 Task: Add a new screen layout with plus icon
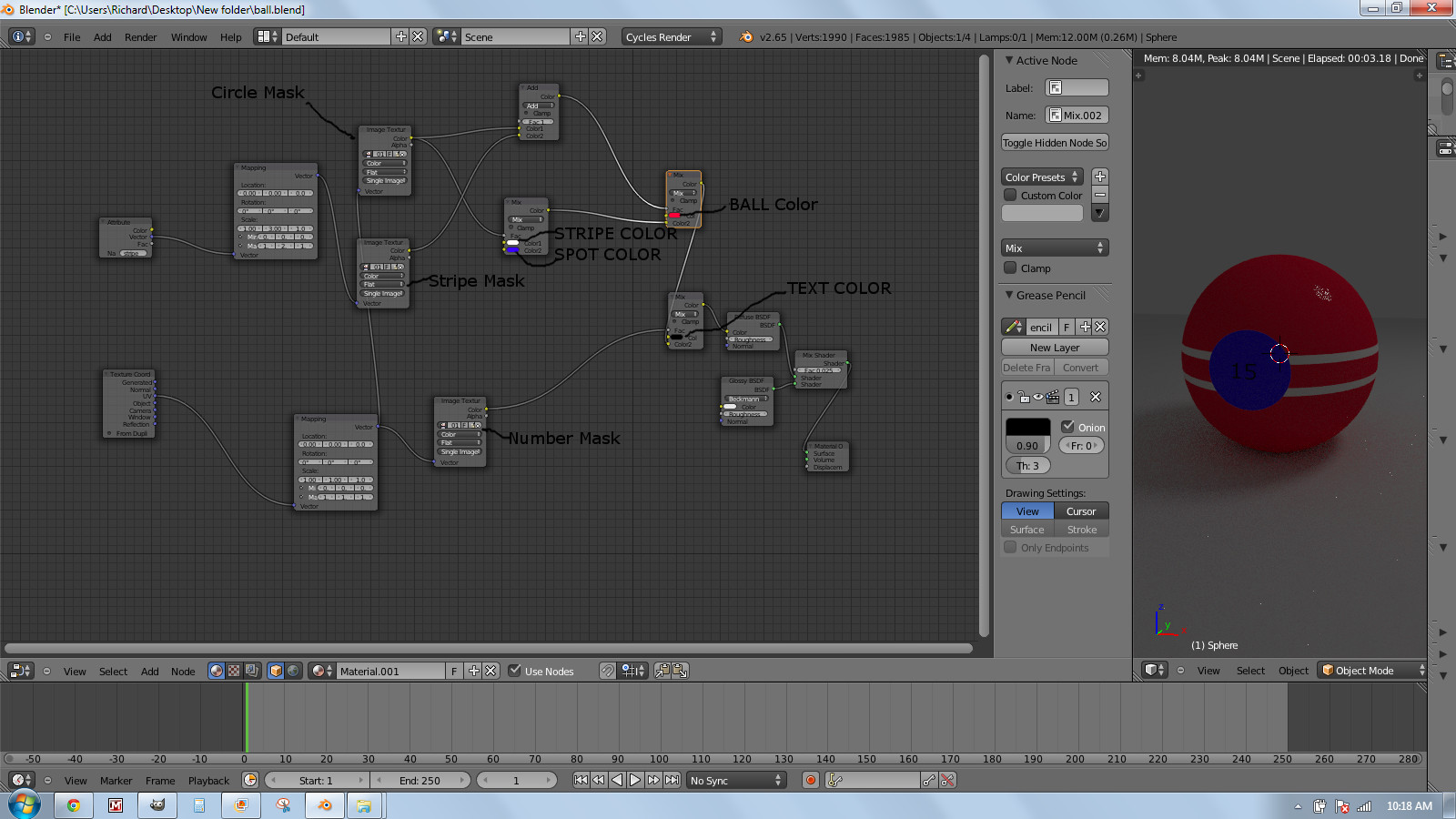click(x=401, y=36)
